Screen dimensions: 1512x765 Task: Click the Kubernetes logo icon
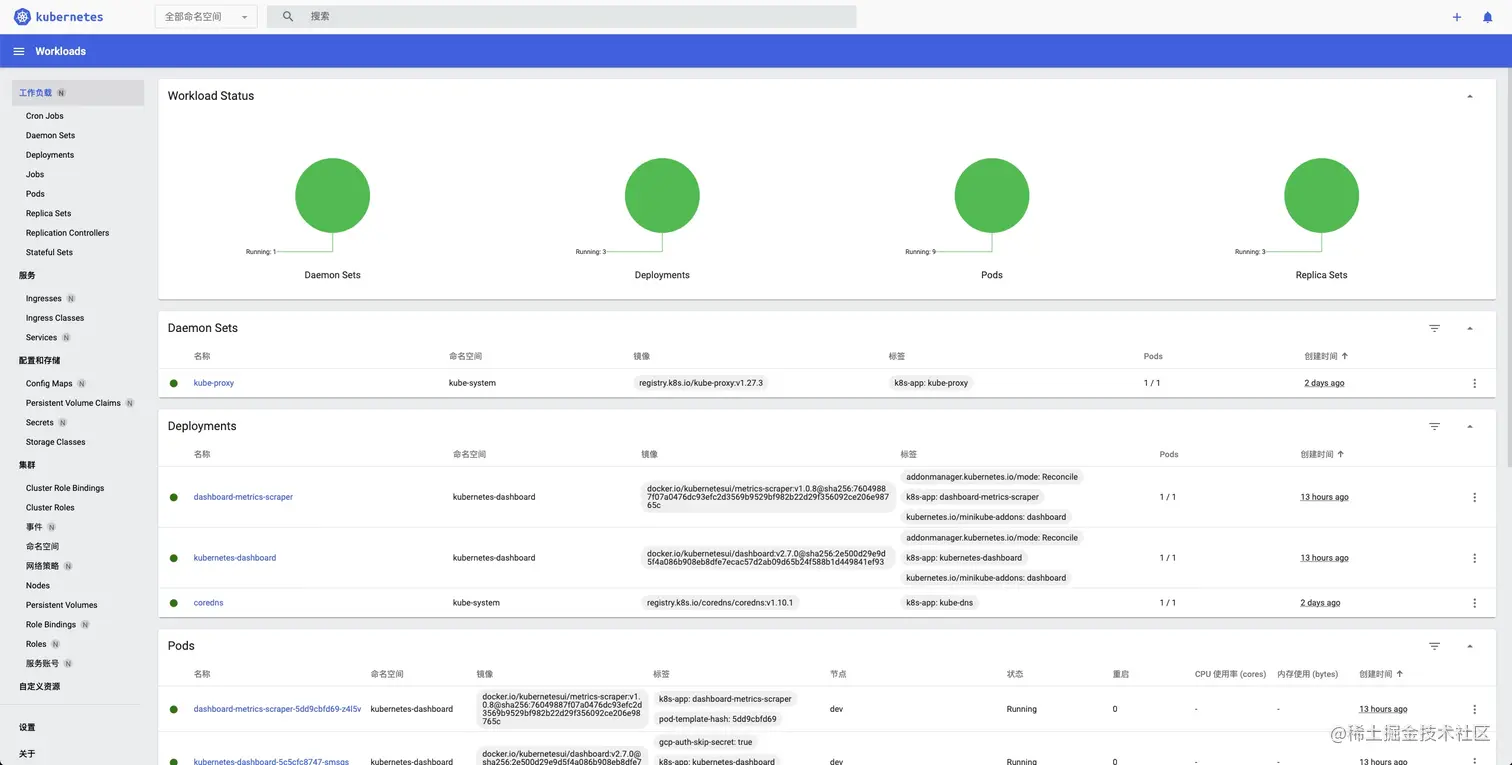point(20,17)
